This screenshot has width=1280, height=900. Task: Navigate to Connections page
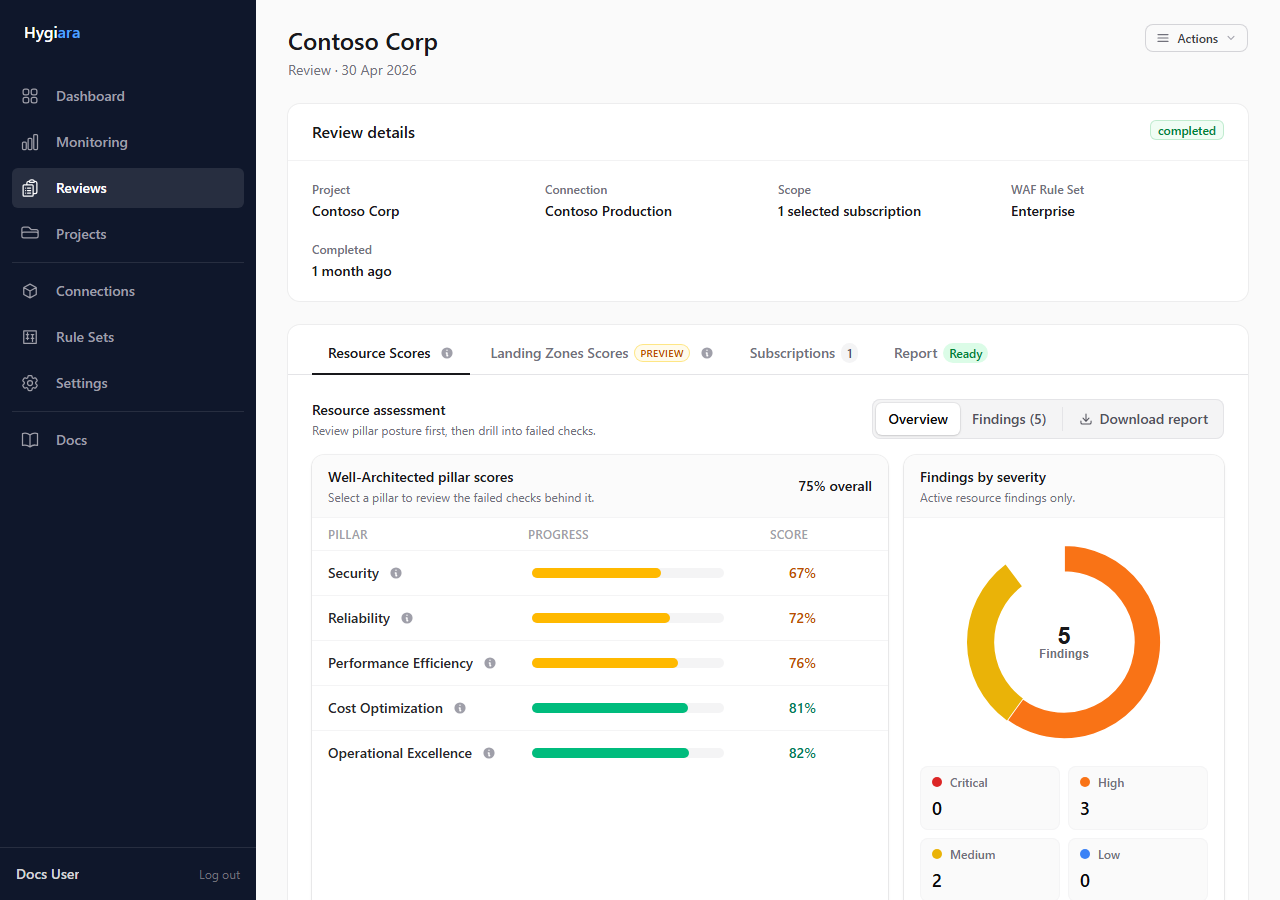[128, 291]
